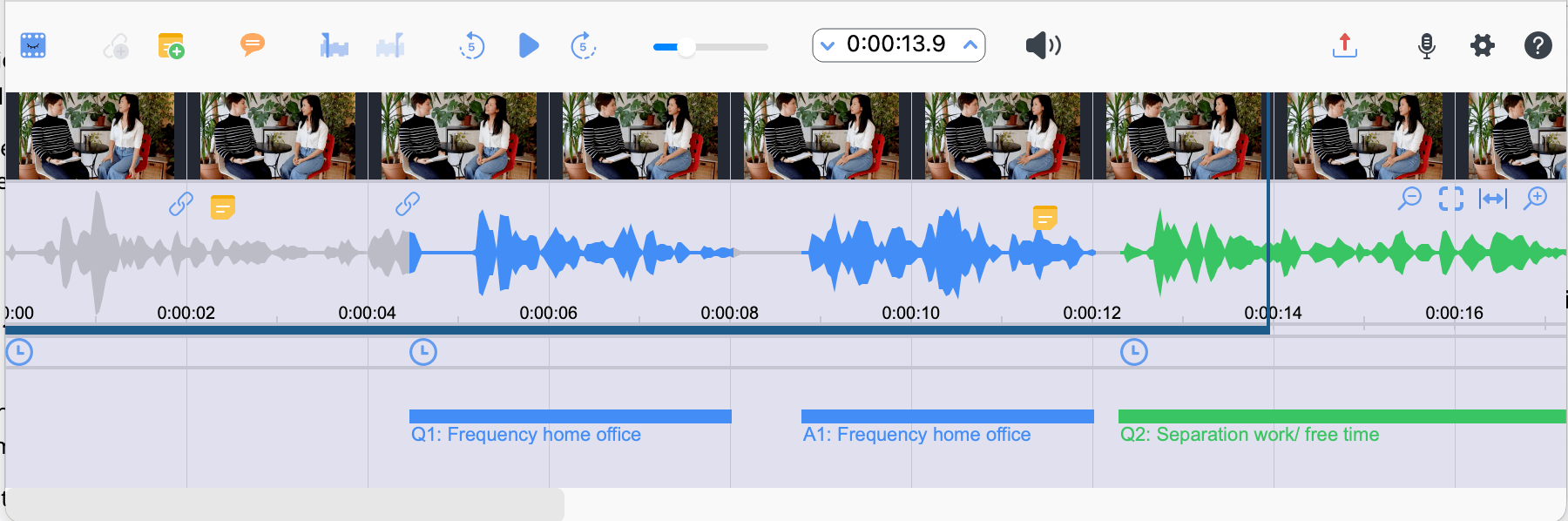Click the blue waveform segment icon
1568x521 pixels.
(x=334, y=45)
